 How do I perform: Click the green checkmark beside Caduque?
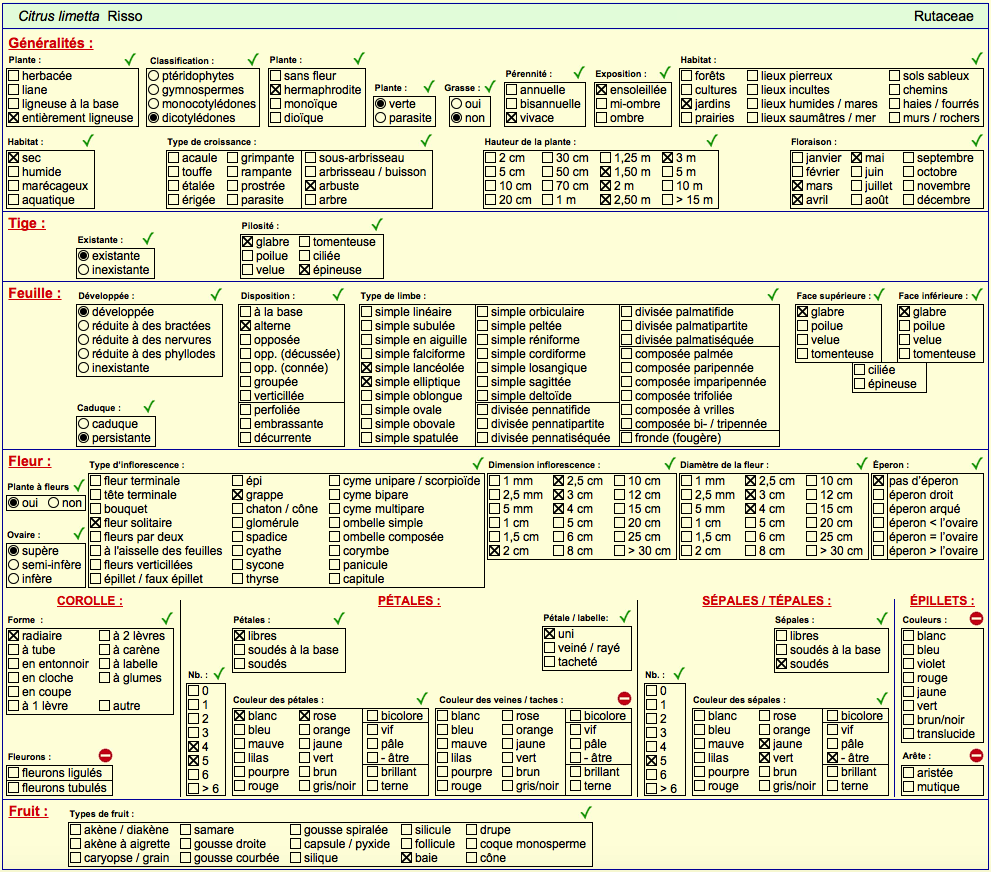point(149,406)
